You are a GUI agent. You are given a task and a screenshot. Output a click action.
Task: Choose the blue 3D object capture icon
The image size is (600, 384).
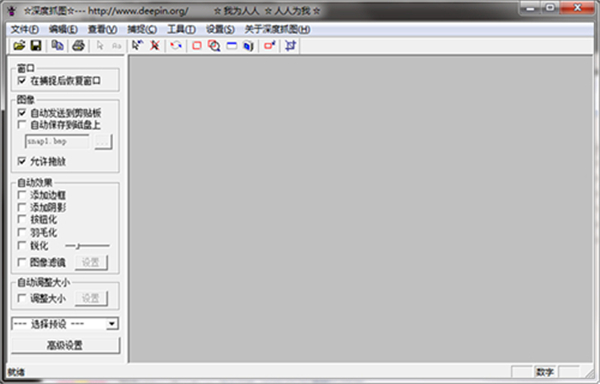[248, 46]
